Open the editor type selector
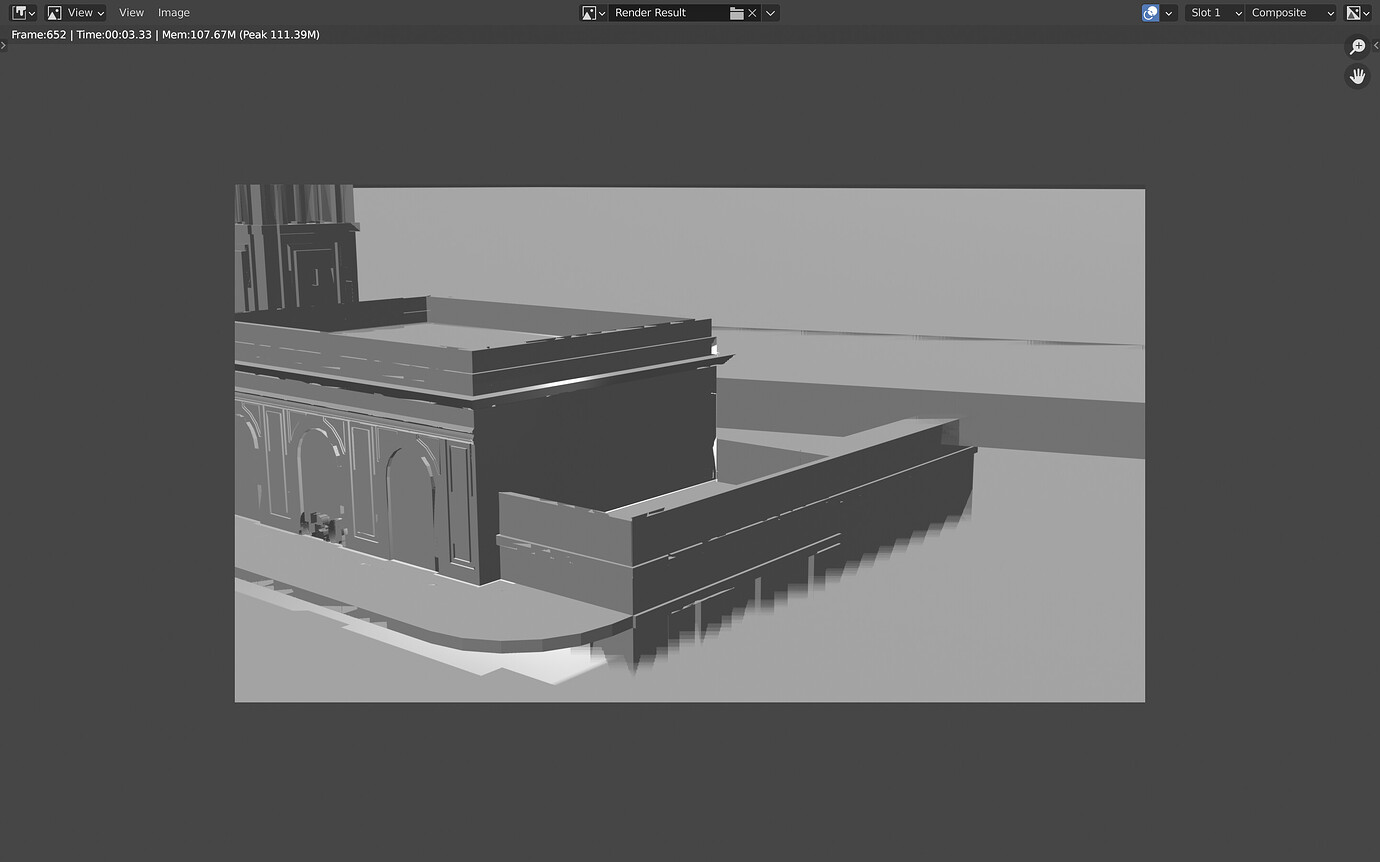 point(24,13)
